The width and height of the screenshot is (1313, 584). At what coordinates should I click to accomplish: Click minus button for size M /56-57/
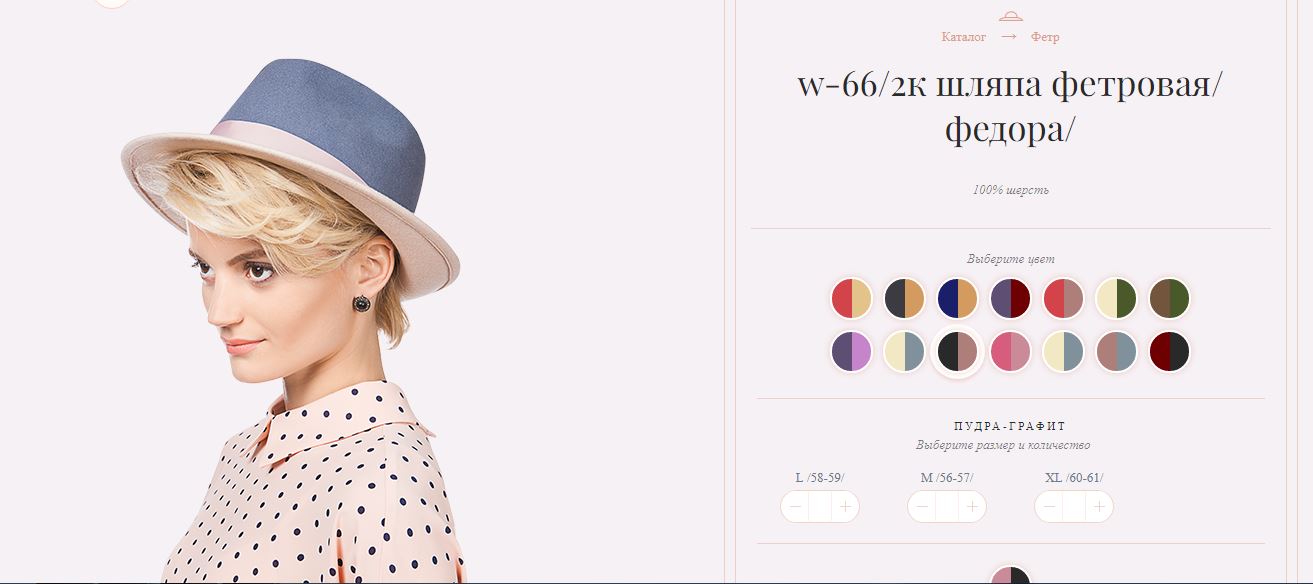922,507
